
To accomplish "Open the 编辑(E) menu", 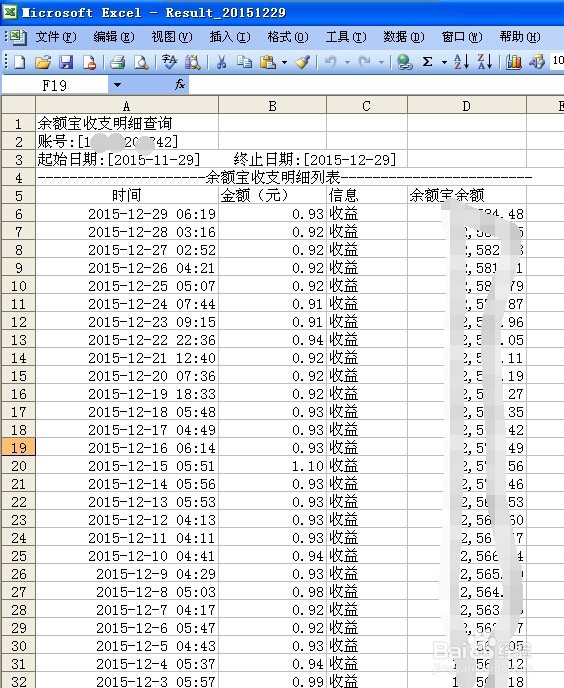I will pos(114,37).
